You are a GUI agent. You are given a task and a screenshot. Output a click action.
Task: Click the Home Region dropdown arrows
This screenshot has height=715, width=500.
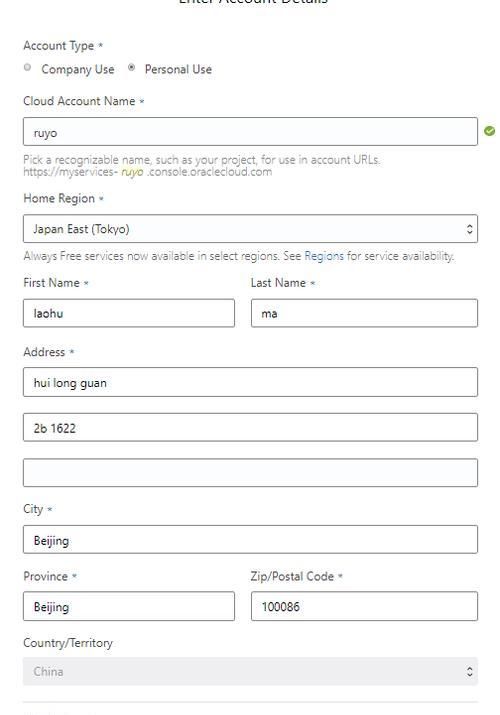469,228
